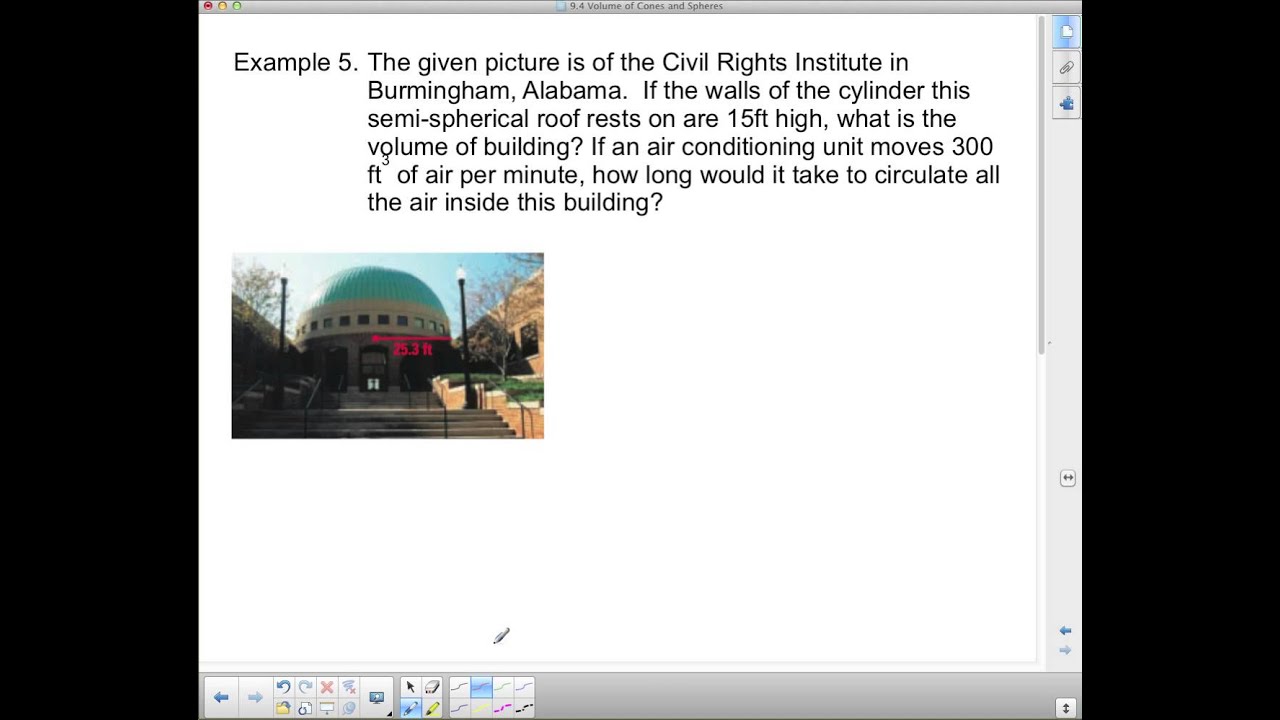Show the screen shade icon

(327, 708)
